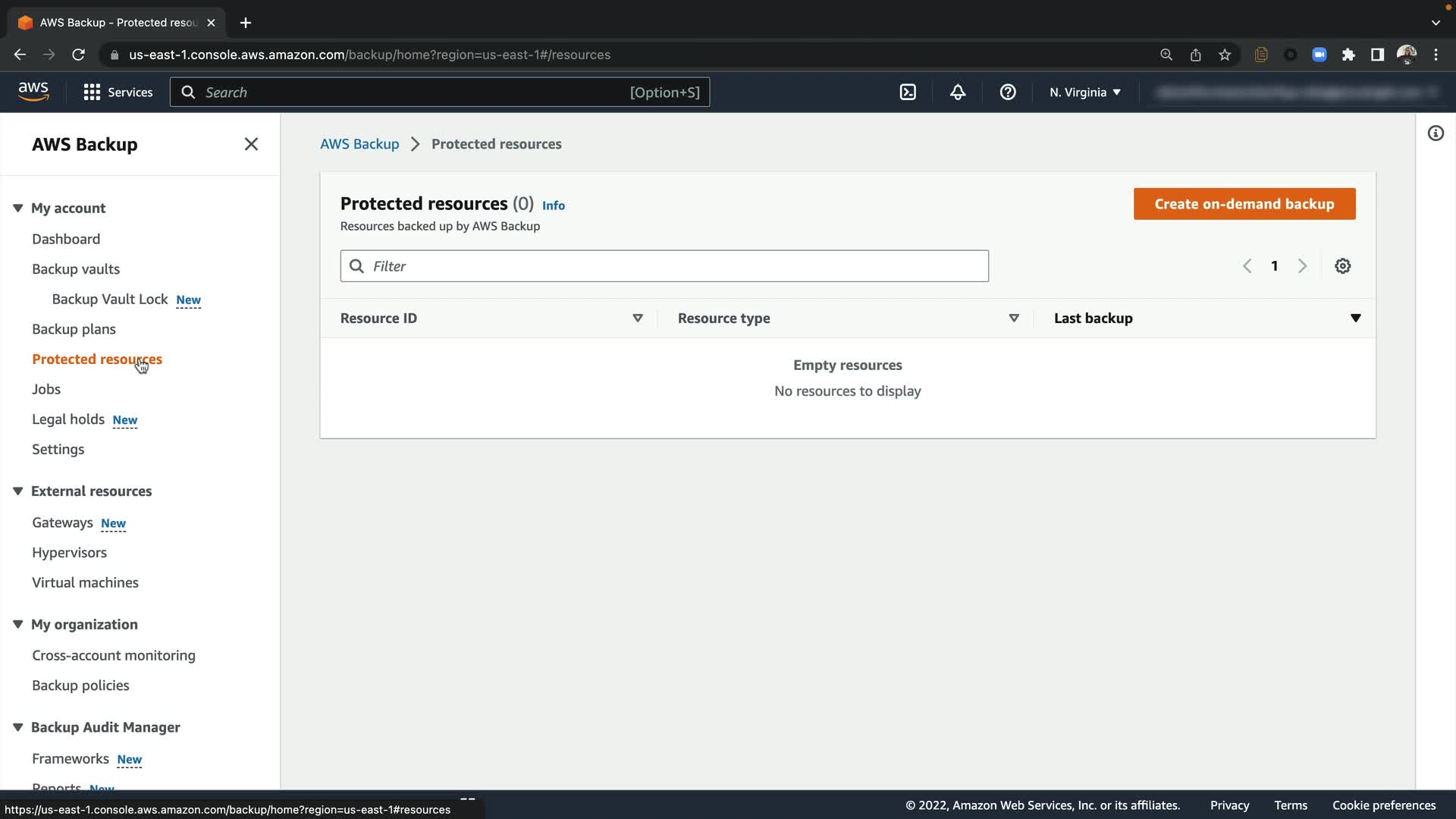Sort table by Resource ID column
This screenshot has height=819, width=1456.
coord(637,318)
